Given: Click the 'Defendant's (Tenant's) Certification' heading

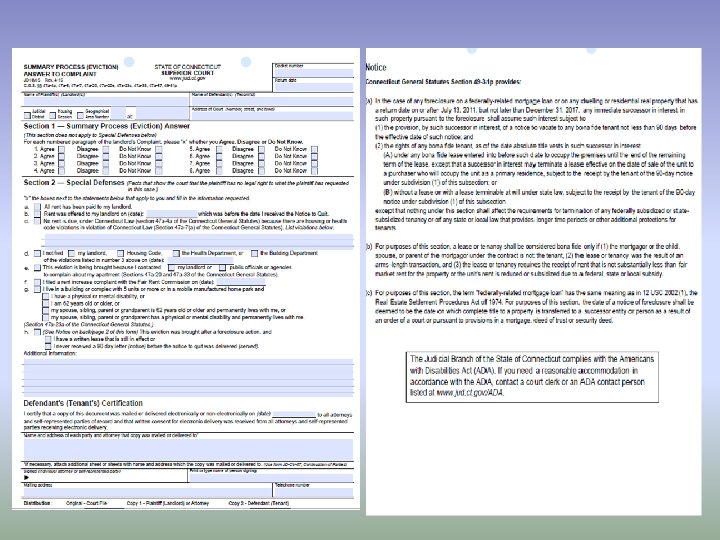Looking at the screenshot, I should pyautogui.click(x=83, y=403).
